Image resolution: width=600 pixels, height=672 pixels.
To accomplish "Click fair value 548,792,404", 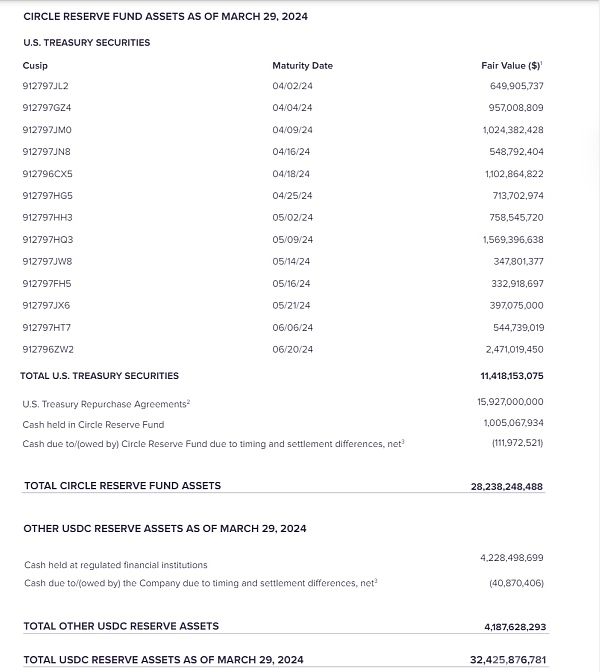I will tap(516, 152).
